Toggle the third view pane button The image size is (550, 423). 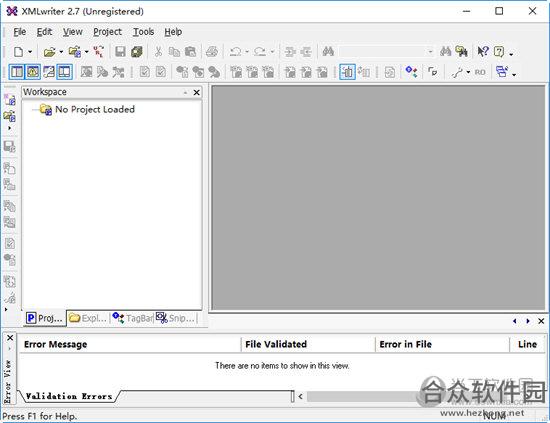pos(49,72)
